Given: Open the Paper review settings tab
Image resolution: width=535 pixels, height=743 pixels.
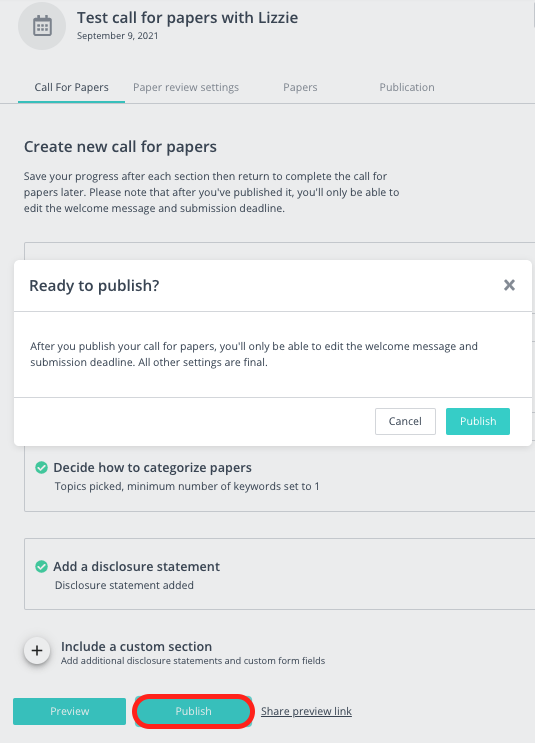Looking at the screenshot, I should tap(186, 87).
